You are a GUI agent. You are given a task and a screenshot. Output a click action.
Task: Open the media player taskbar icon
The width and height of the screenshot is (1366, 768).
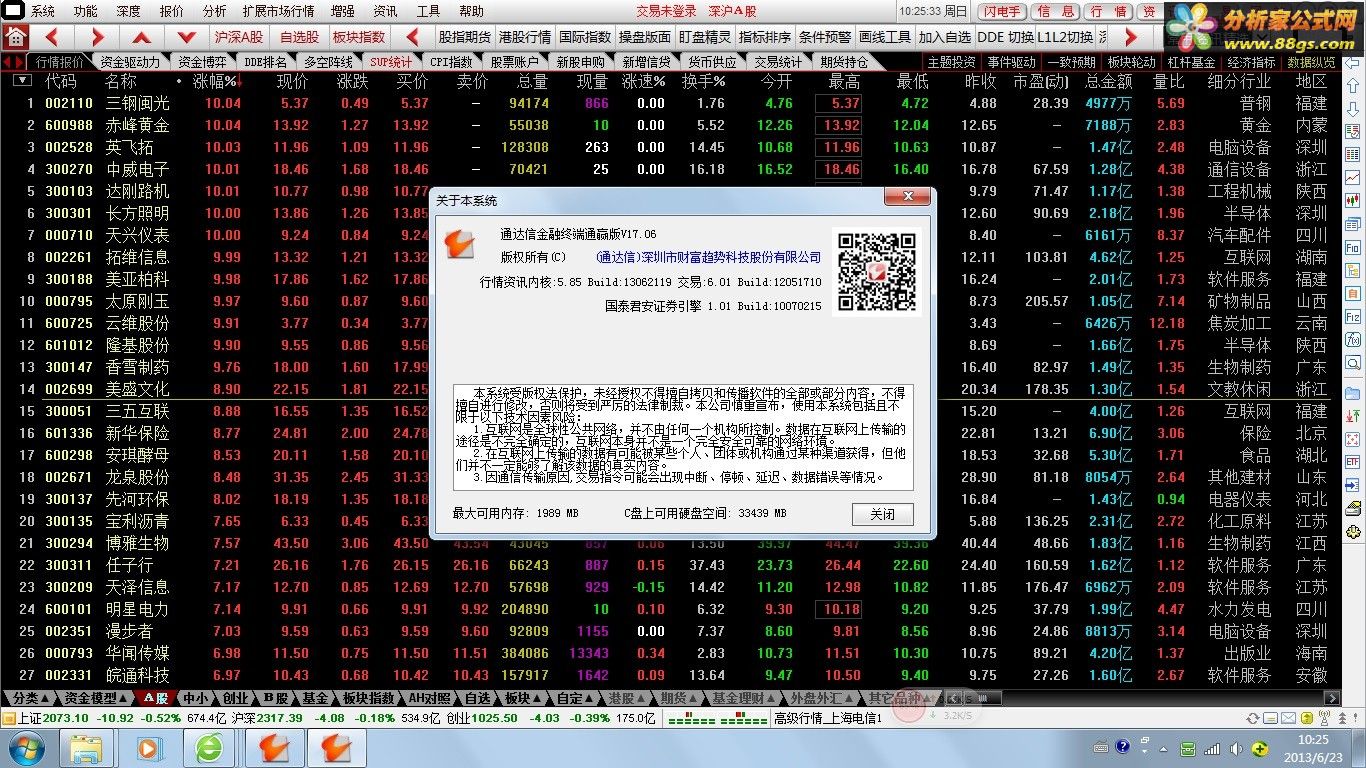149,747
